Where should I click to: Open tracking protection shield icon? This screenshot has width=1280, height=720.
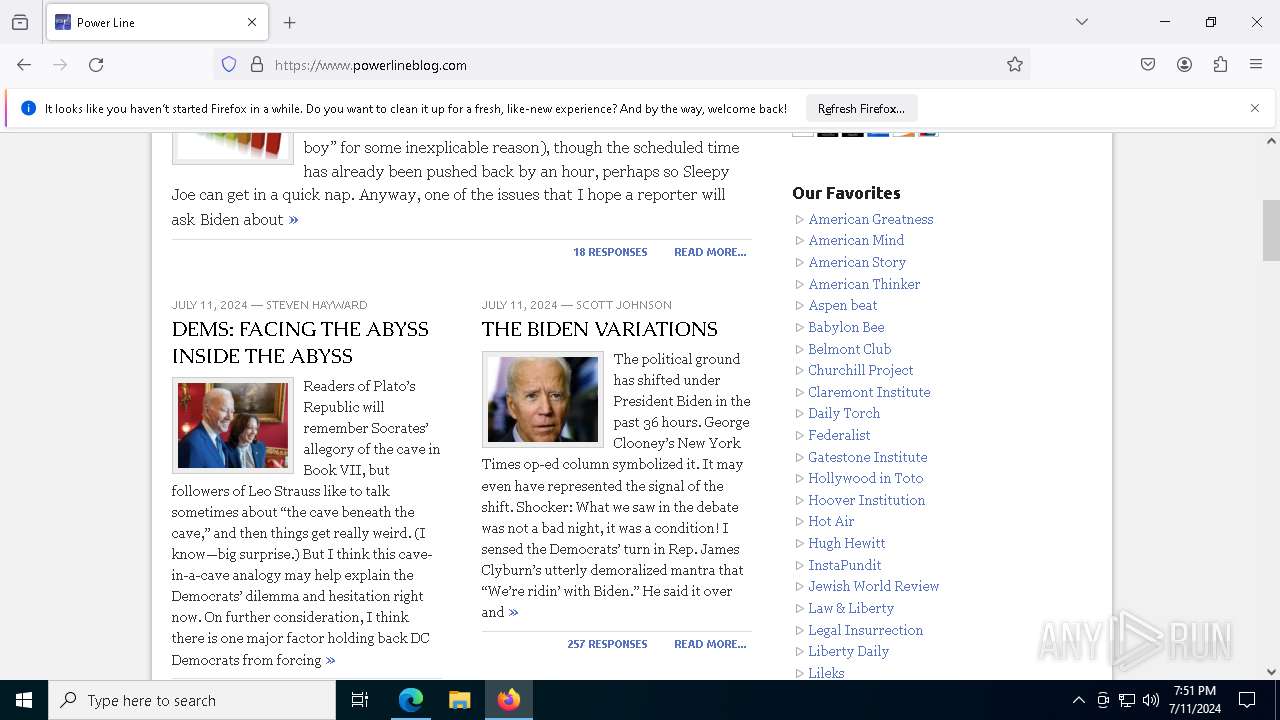click(229, 65)
